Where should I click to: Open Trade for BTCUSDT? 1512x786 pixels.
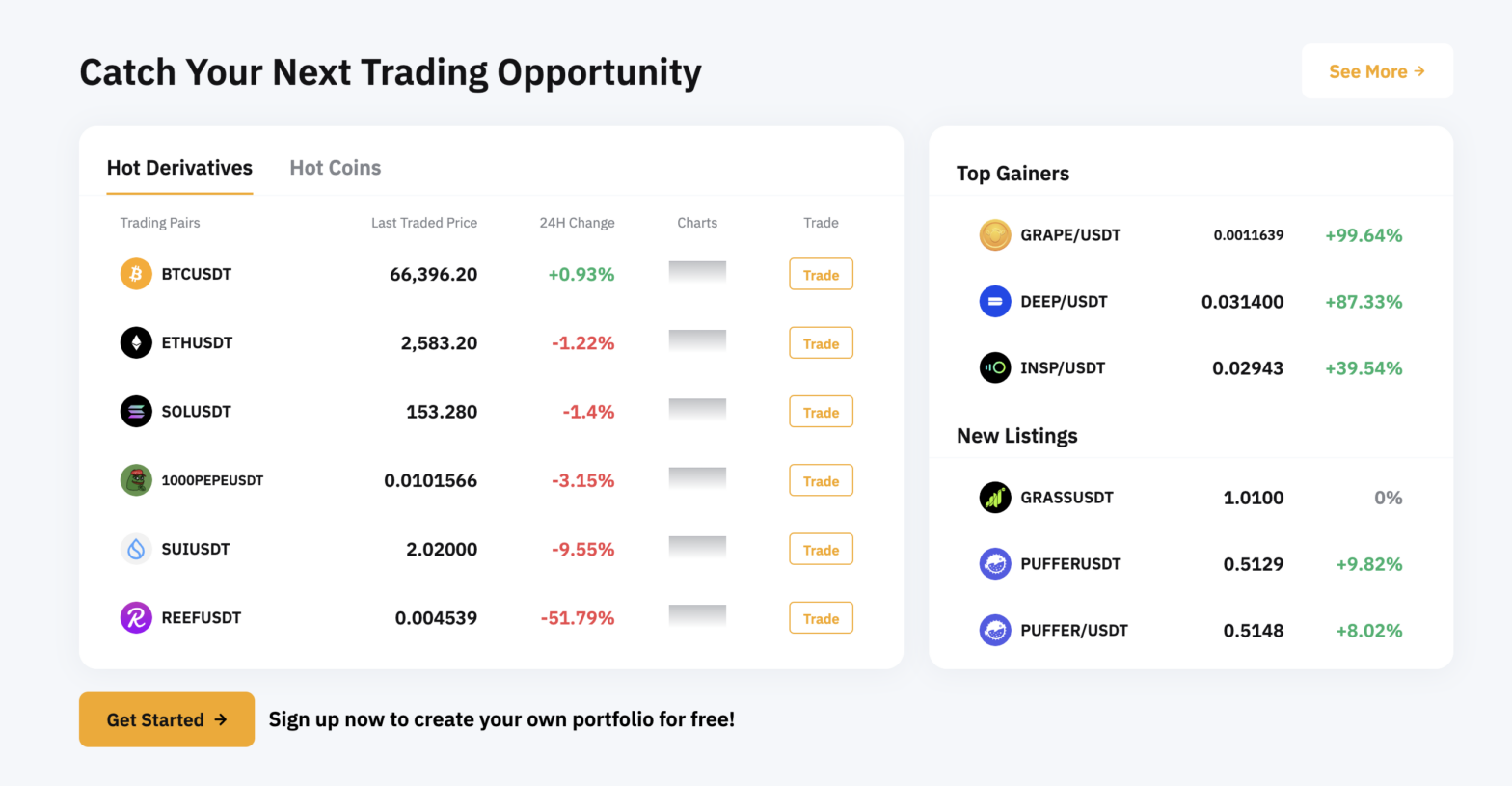821,274
